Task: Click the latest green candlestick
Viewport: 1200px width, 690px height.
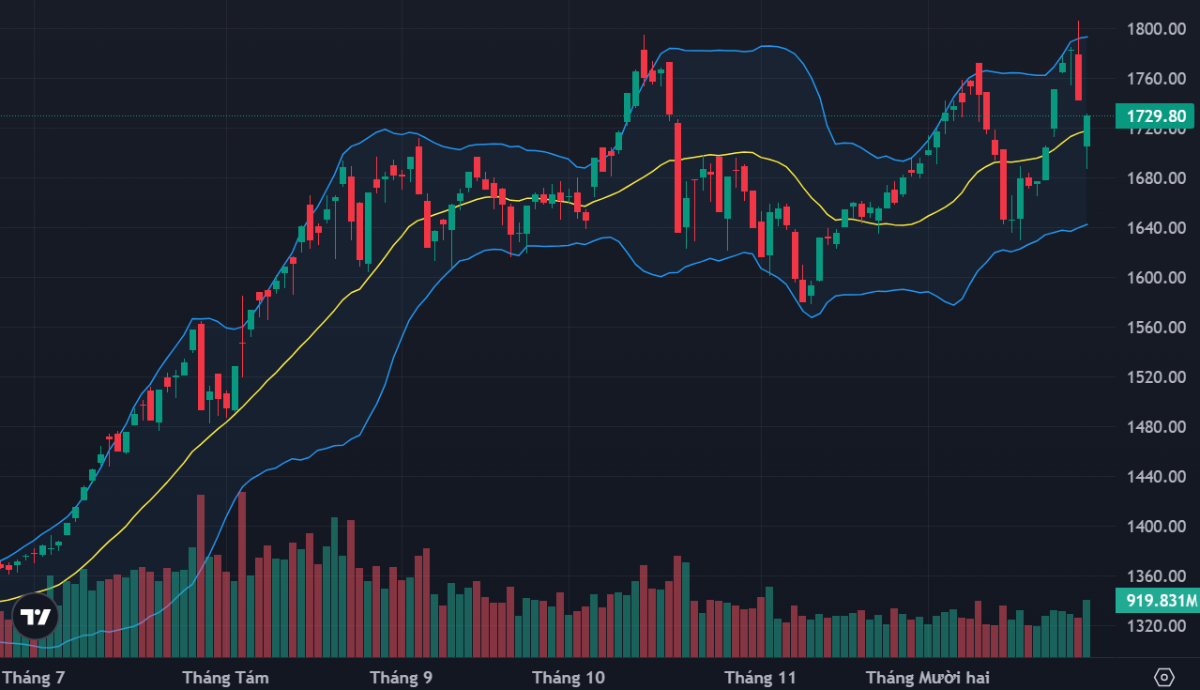Action: (1087, 131)
